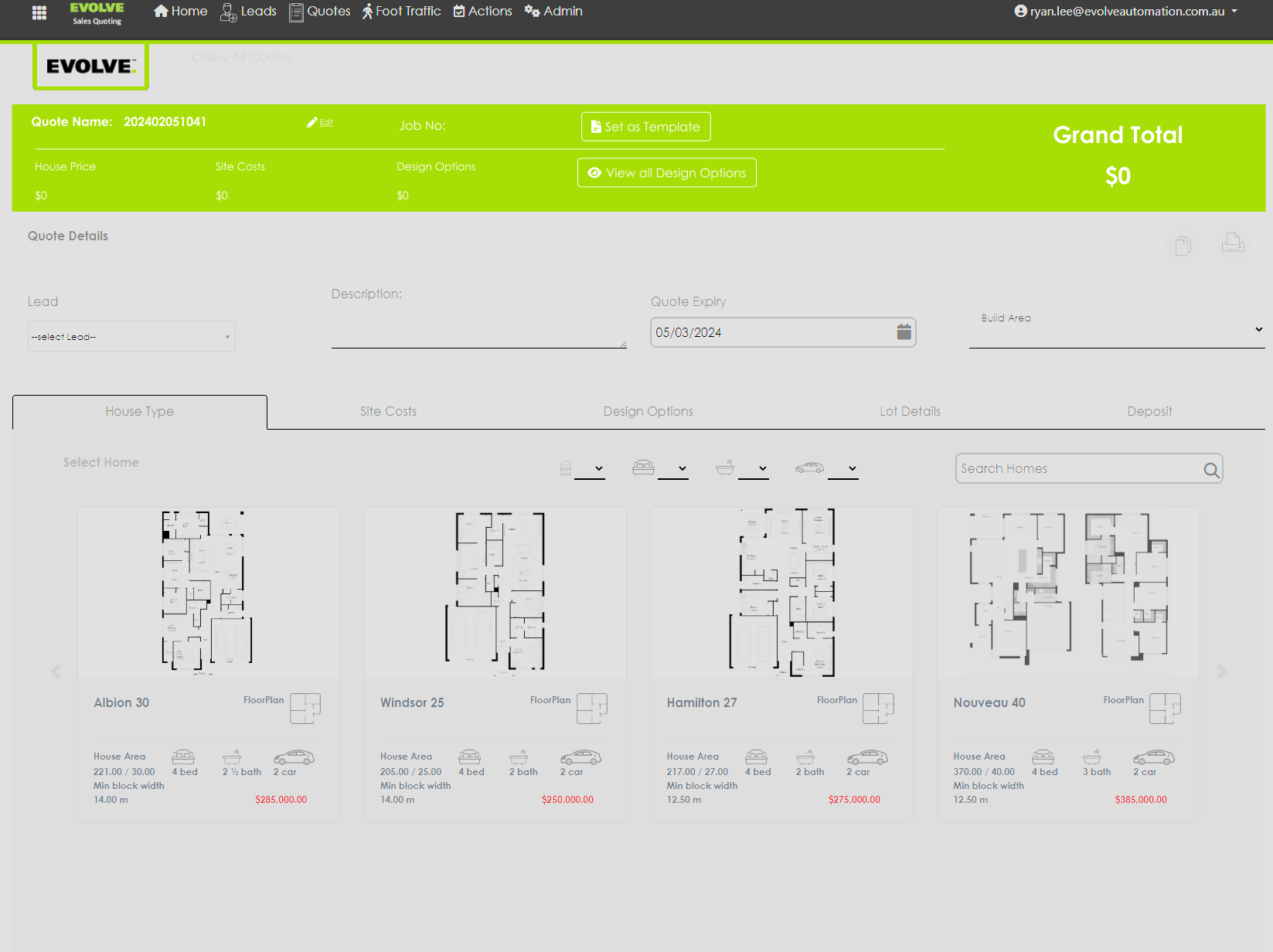The width and height of the screenshot is (1273, 952).
Task: Expand the select Lead dropdown
Action: 131,337
